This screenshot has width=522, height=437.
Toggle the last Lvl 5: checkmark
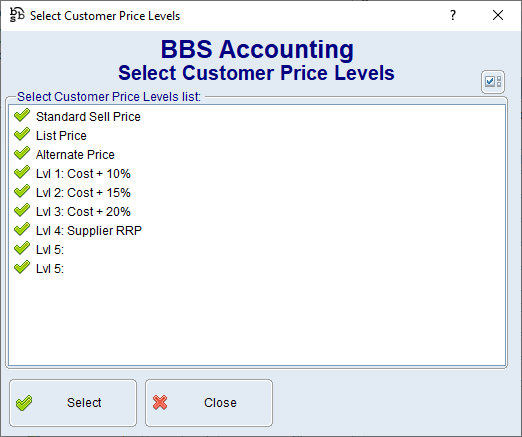[x=22, y=267]
